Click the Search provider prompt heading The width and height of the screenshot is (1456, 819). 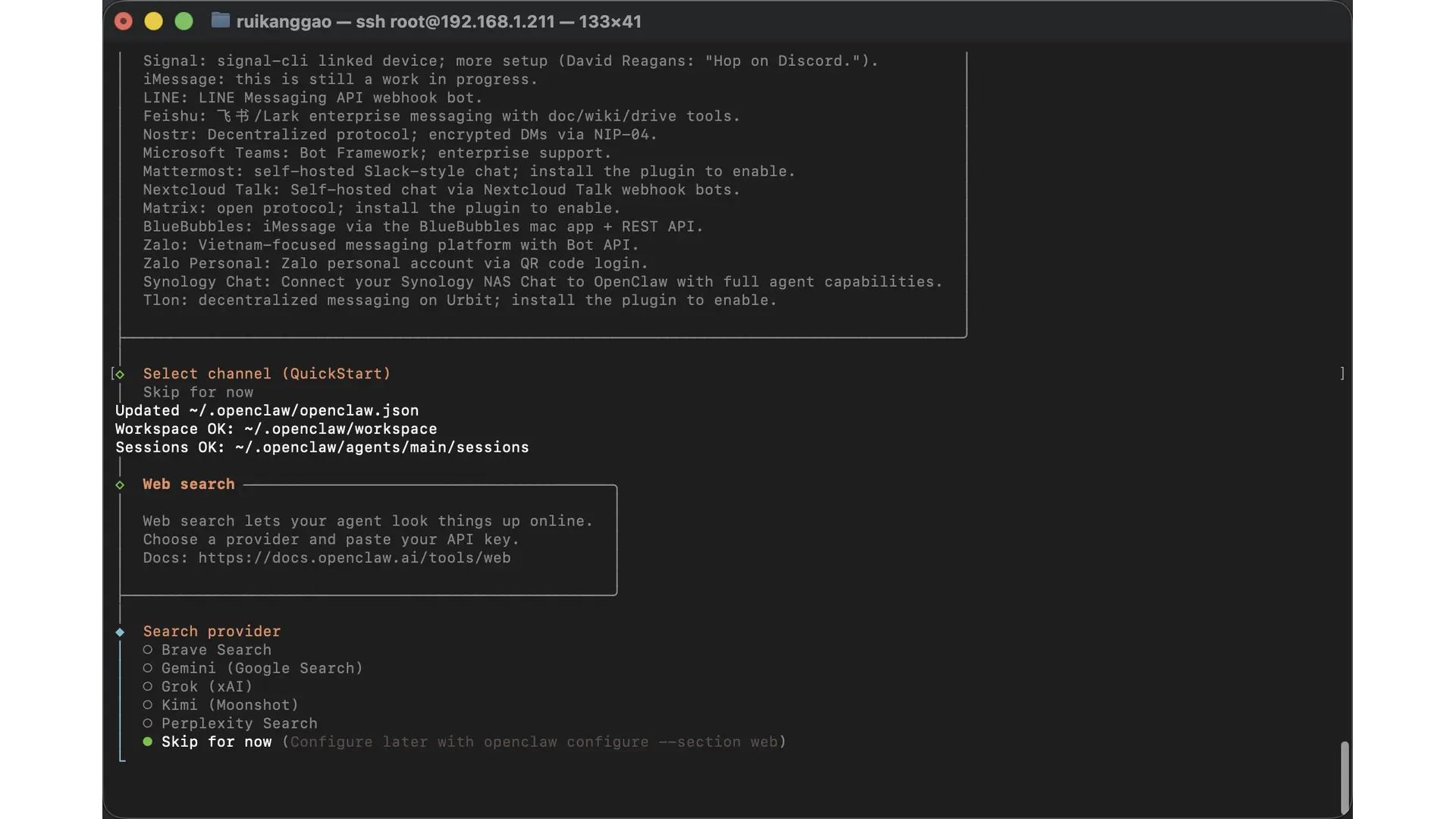click(212, 632)
